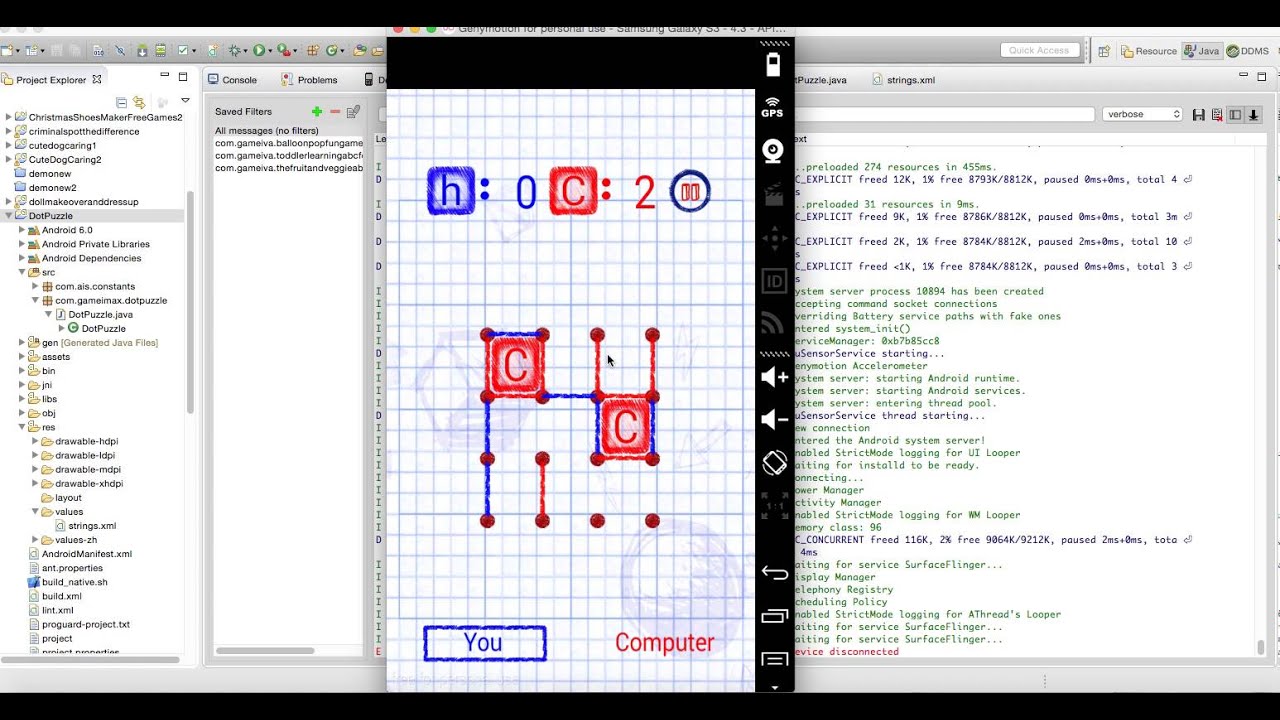This screenshot has height=720, width=1280.
Task: Select proguard-project.txt file
Action: click(x=79, y=624)
